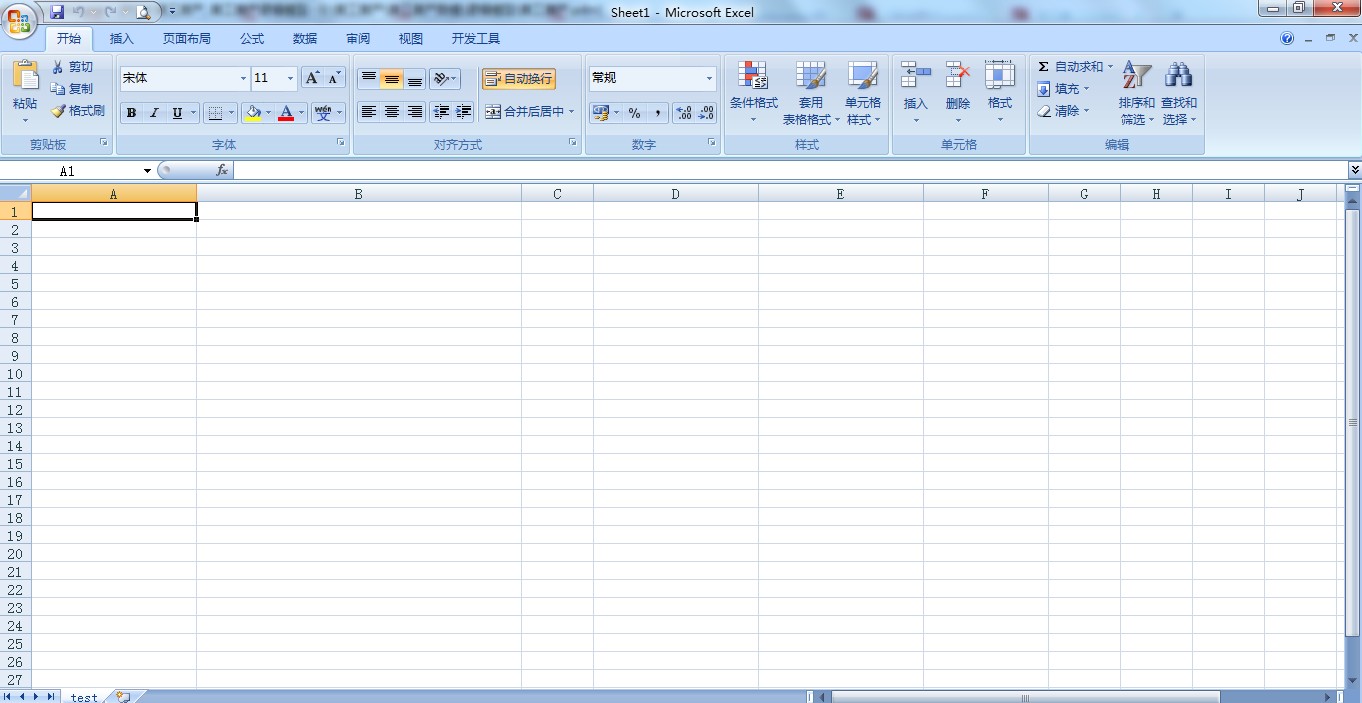The image size is (1362, 703).
Task: Toggle Italic formatting
Action: [154, 113]
